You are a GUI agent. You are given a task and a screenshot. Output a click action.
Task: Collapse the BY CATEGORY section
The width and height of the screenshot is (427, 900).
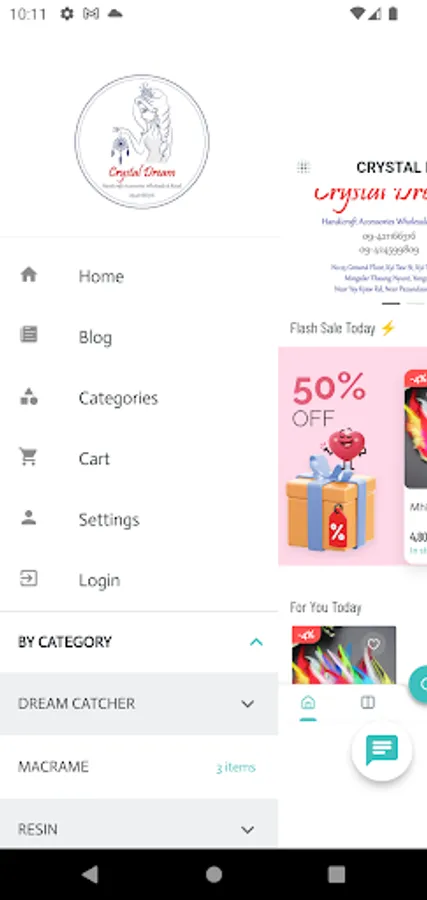coord(256,642)
